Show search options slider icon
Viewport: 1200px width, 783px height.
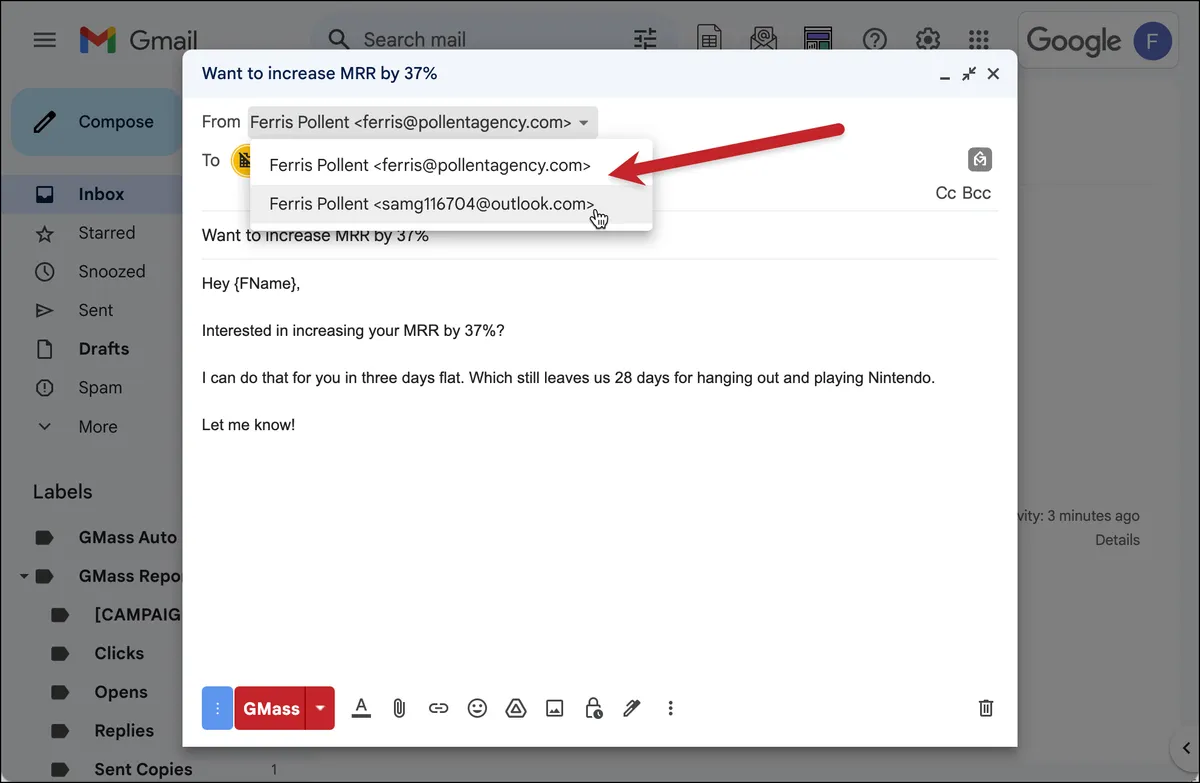(x=645, y=39)
